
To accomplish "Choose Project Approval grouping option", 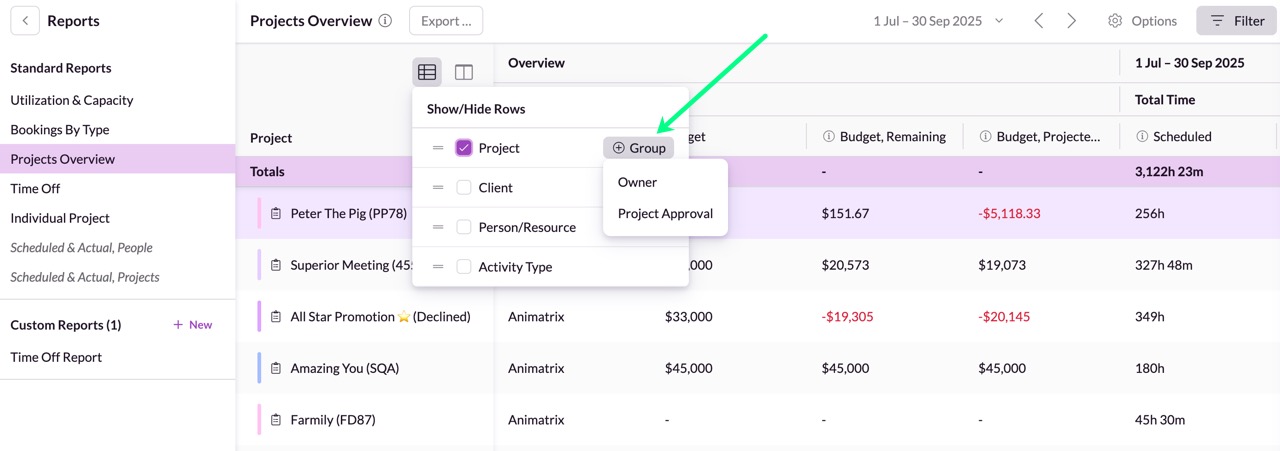I will coord(665,214).
